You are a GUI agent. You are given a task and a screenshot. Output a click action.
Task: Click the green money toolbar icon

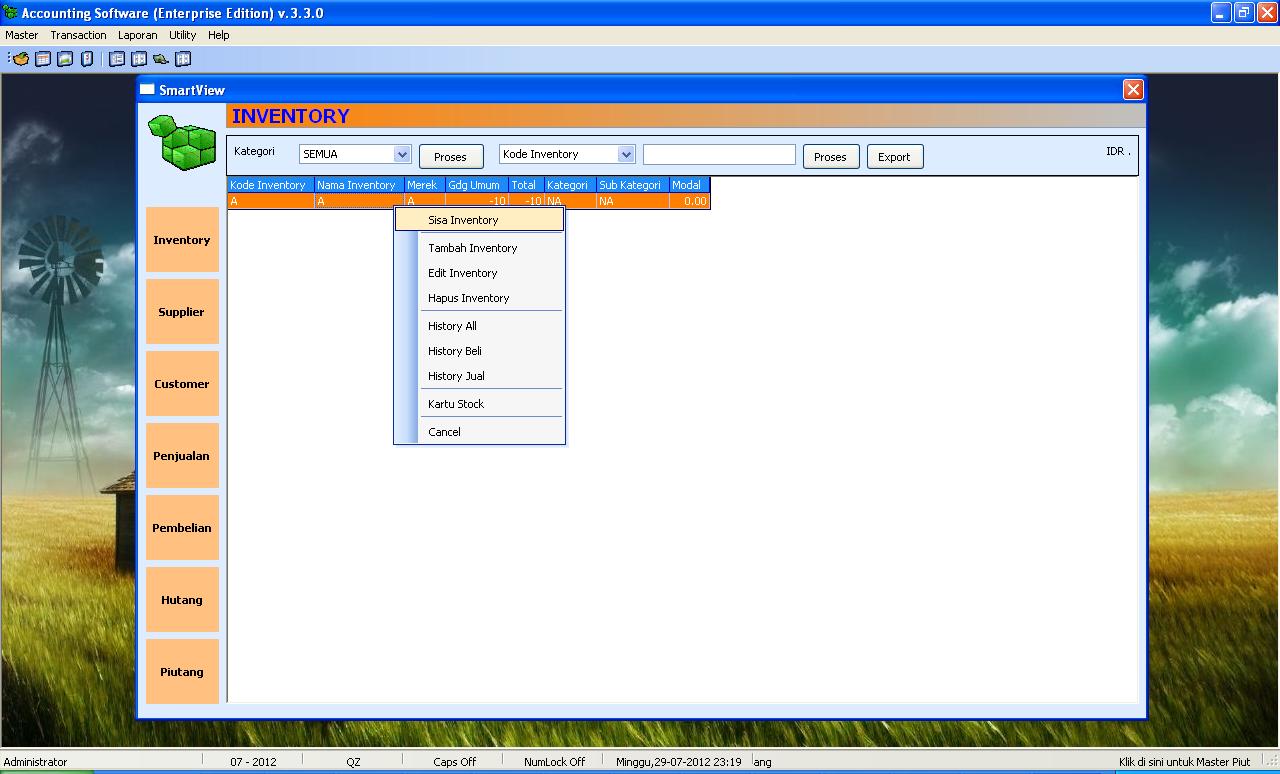(x=161, y=59)
